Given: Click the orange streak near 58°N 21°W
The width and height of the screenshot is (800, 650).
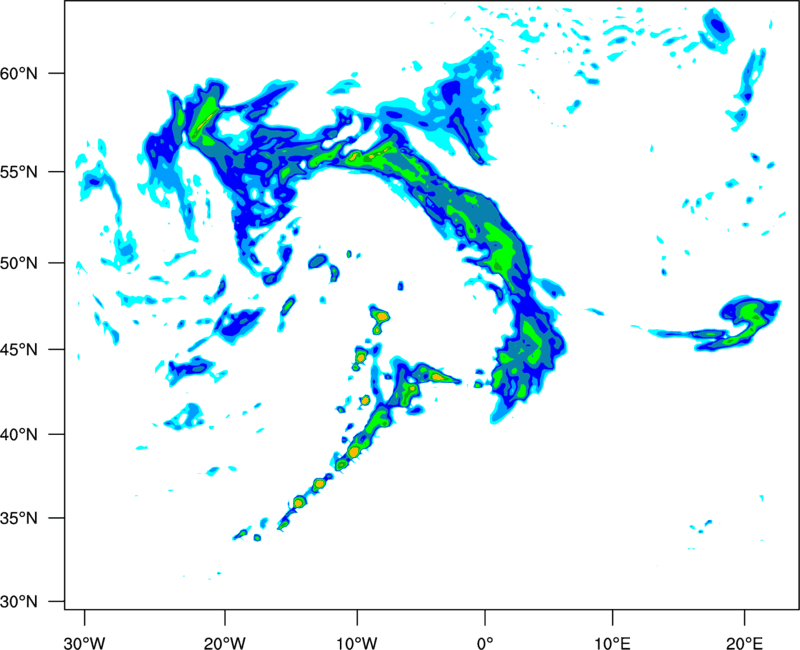Looking at the screenshot, I should (x=205, y=120).
